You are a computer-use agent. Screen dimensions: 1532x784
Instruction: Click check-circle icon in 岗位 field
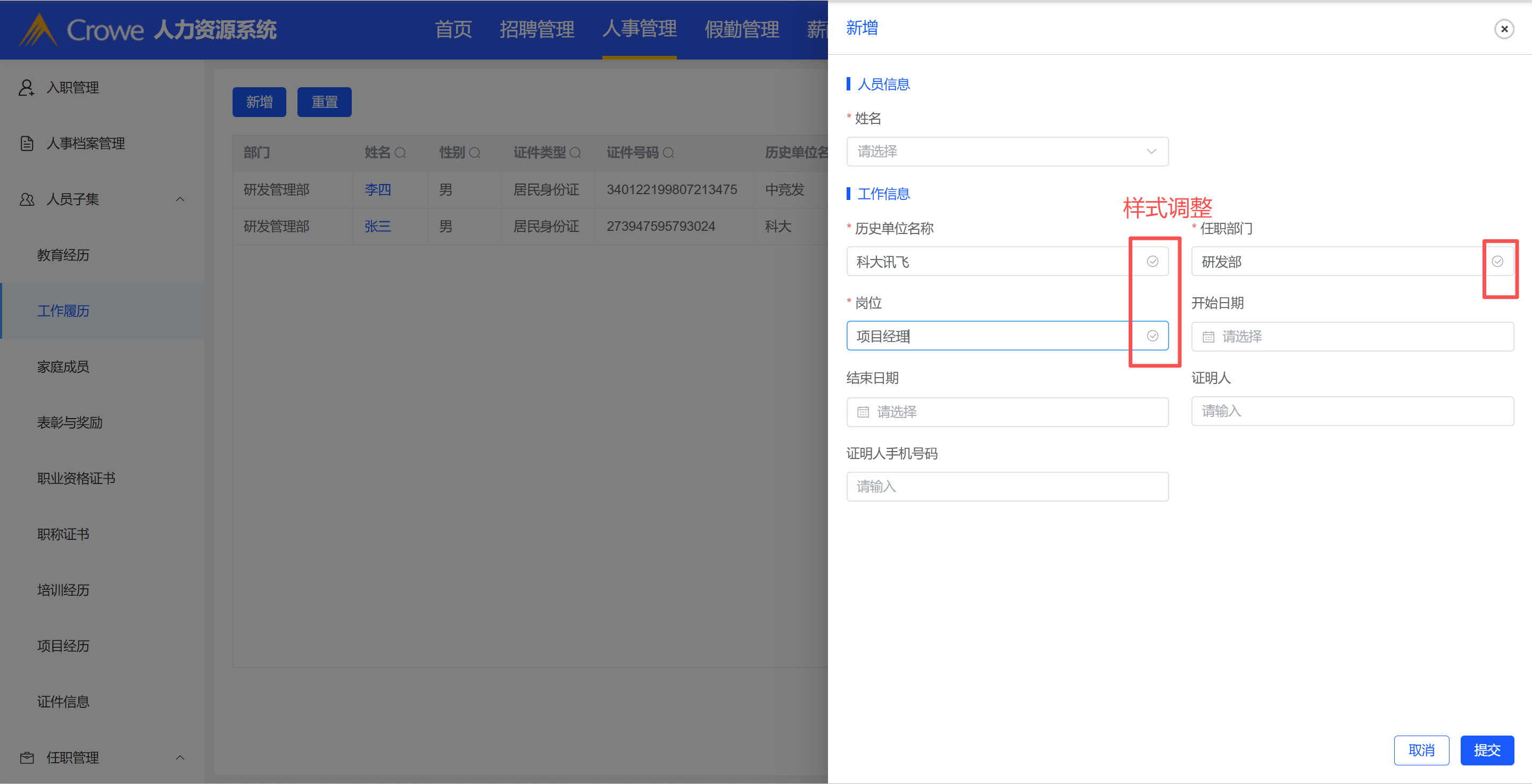1152,337
